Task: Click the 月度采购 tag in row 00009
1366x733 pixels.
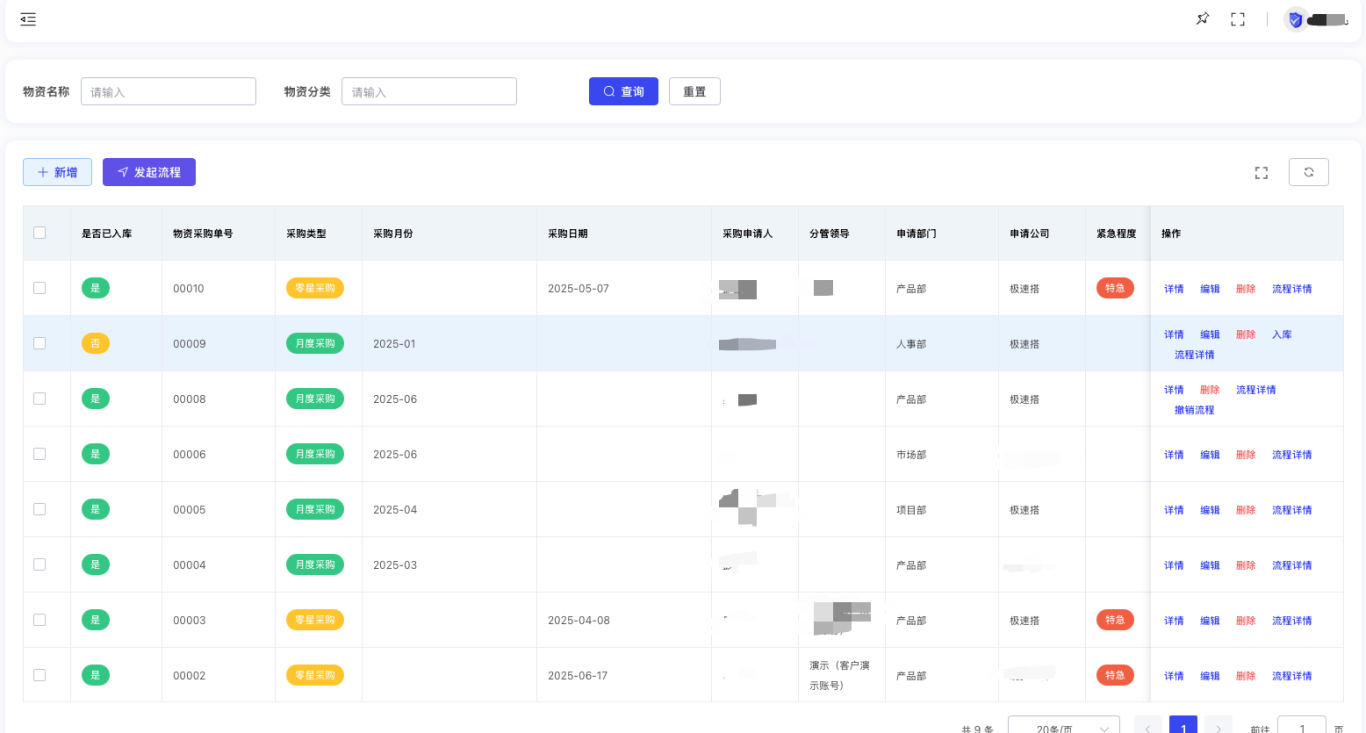Action: point(315,343)
